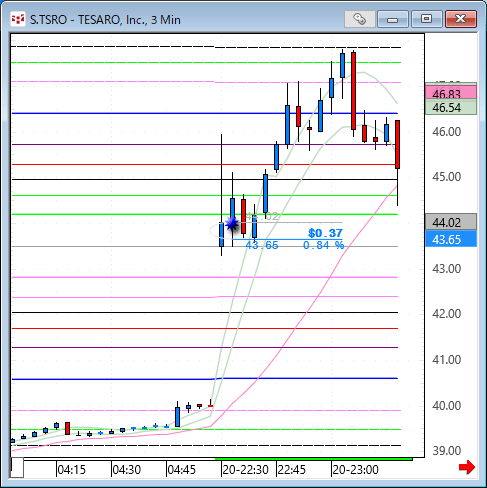Click the small white box at time axis left

[x=17, y=467]
